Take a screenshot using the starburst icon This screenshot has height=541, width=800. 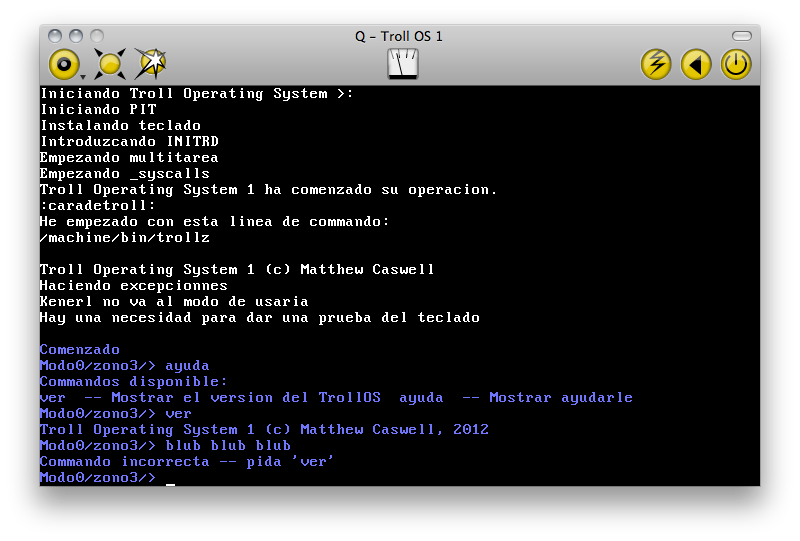pos(151,64)
